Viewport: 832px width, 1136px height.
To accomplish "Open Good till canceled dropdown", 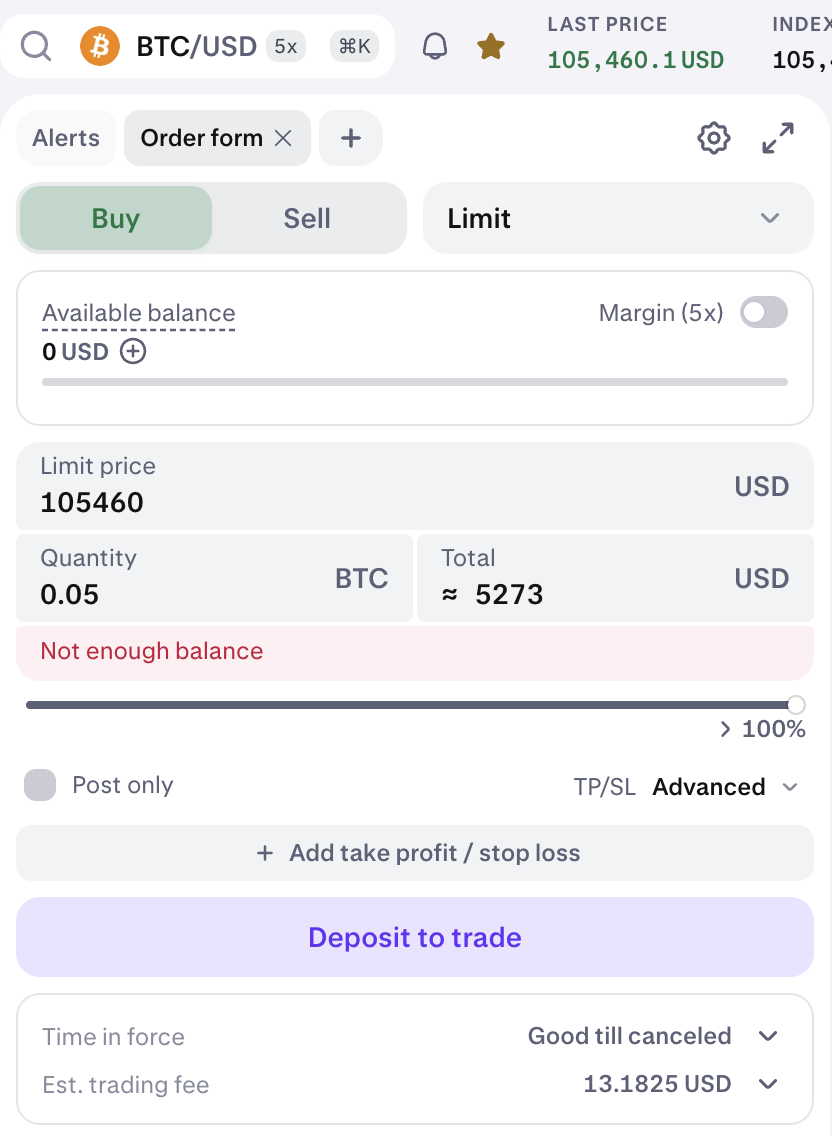I will click(x=768, y=1036).
